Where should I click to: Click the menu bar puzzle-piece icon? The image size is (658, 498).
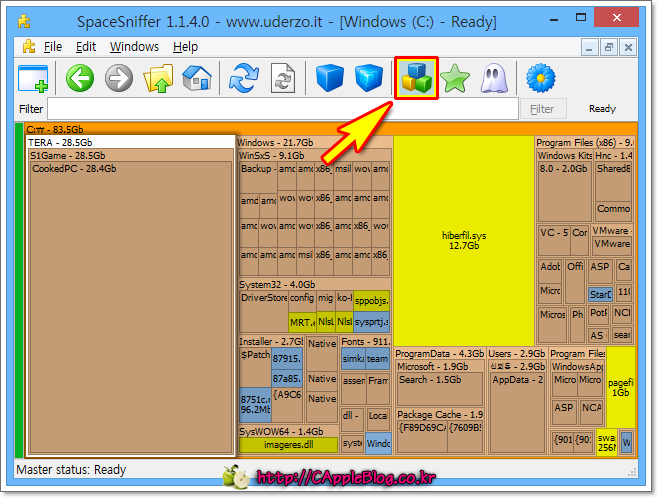29,46
